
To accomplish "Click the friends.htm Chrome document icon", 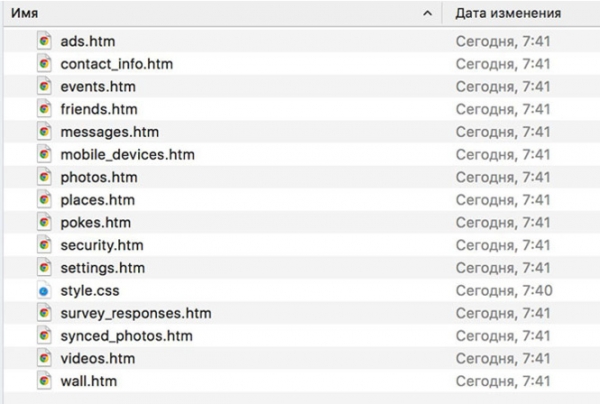I will tap(44, 109).
